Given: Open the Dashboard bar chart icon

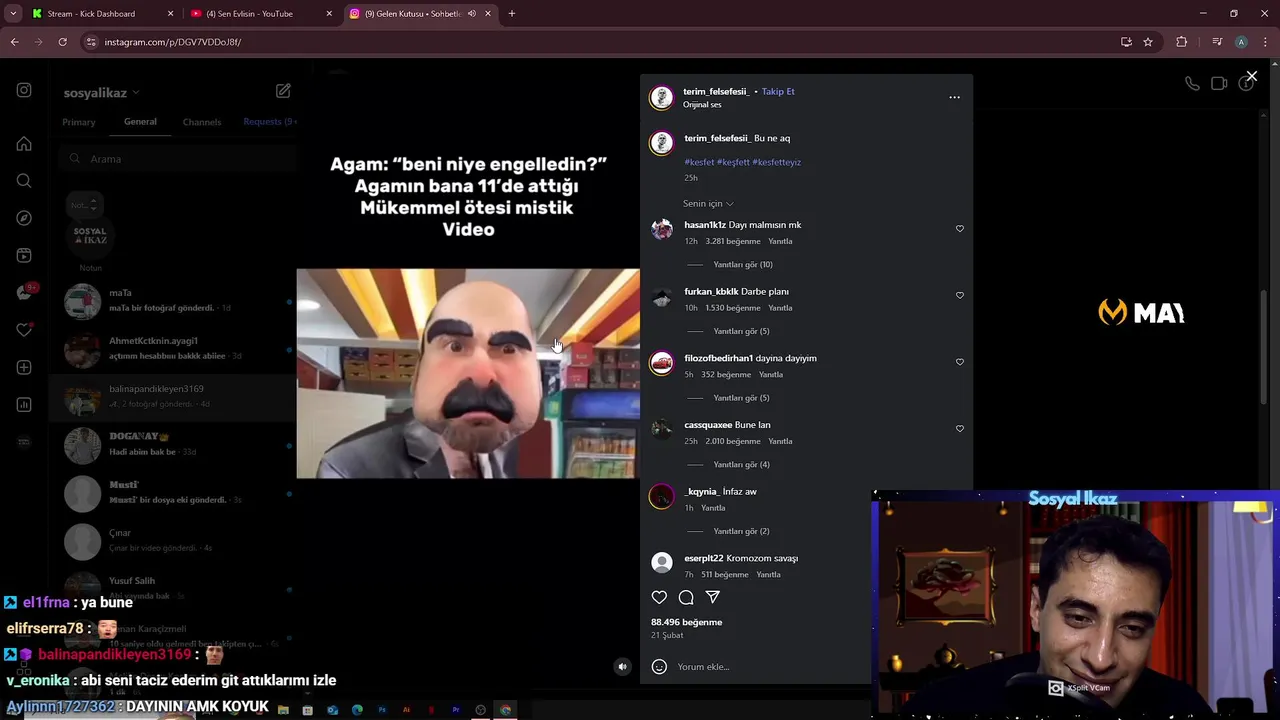Looking at the screenshot, I should coord(24,405).
